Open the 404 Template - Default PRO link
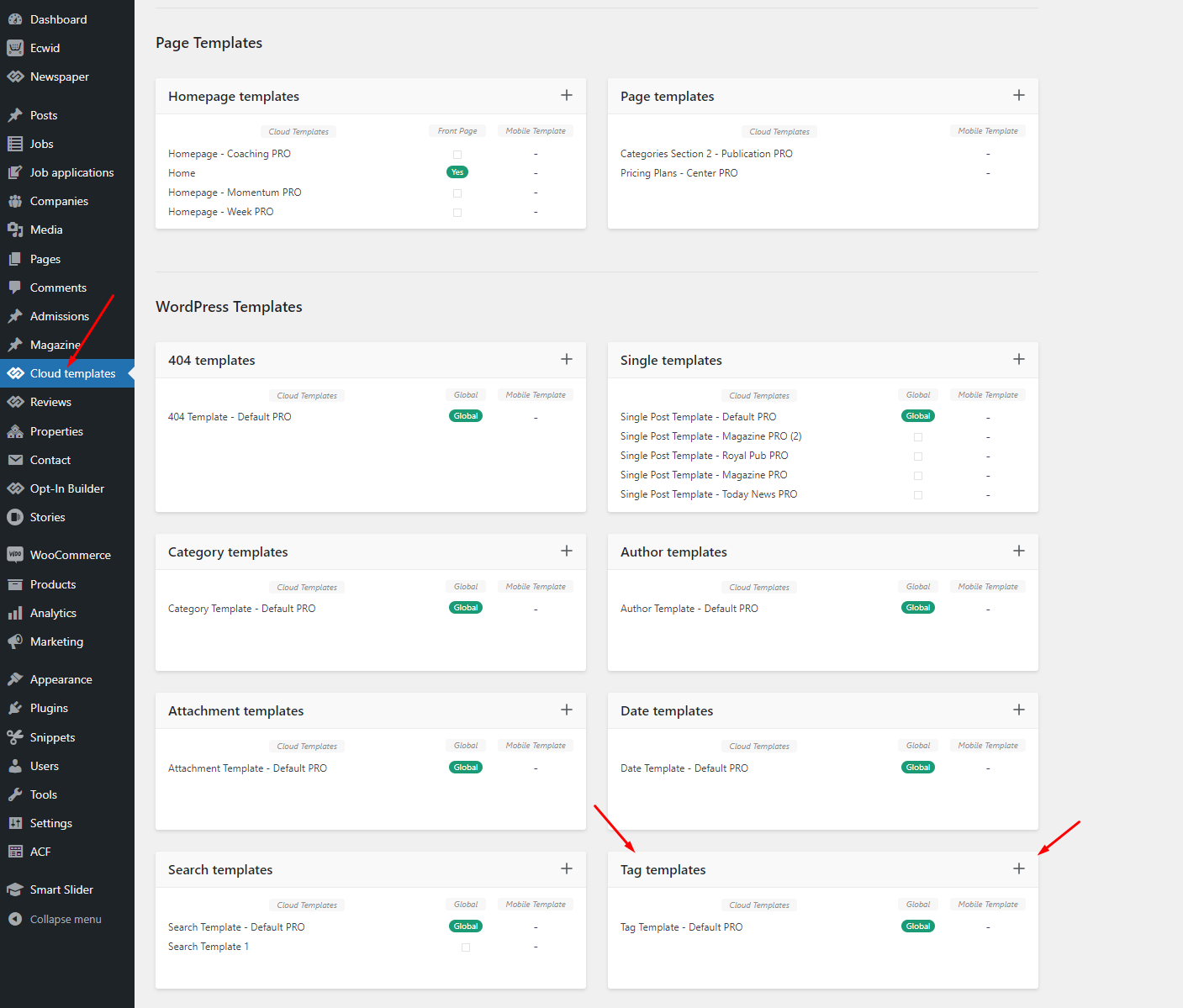Image resolution: width=1183 pixels, height=1008 pixels. pyautogui.click(x=230, y=417)
